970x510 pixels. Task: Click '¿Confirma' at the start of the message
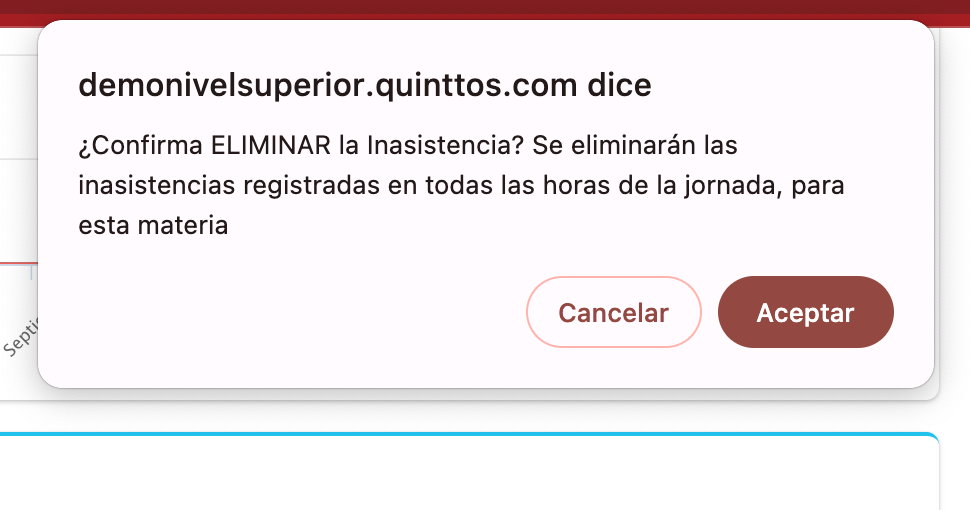tap(140, 146)
